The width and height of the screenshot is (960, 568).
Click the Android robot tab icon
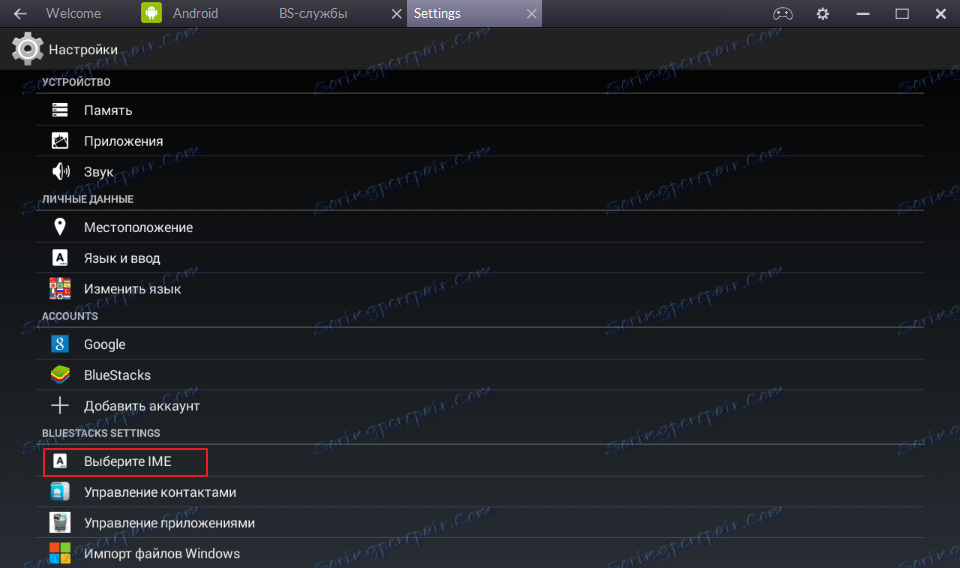(151, 13)
